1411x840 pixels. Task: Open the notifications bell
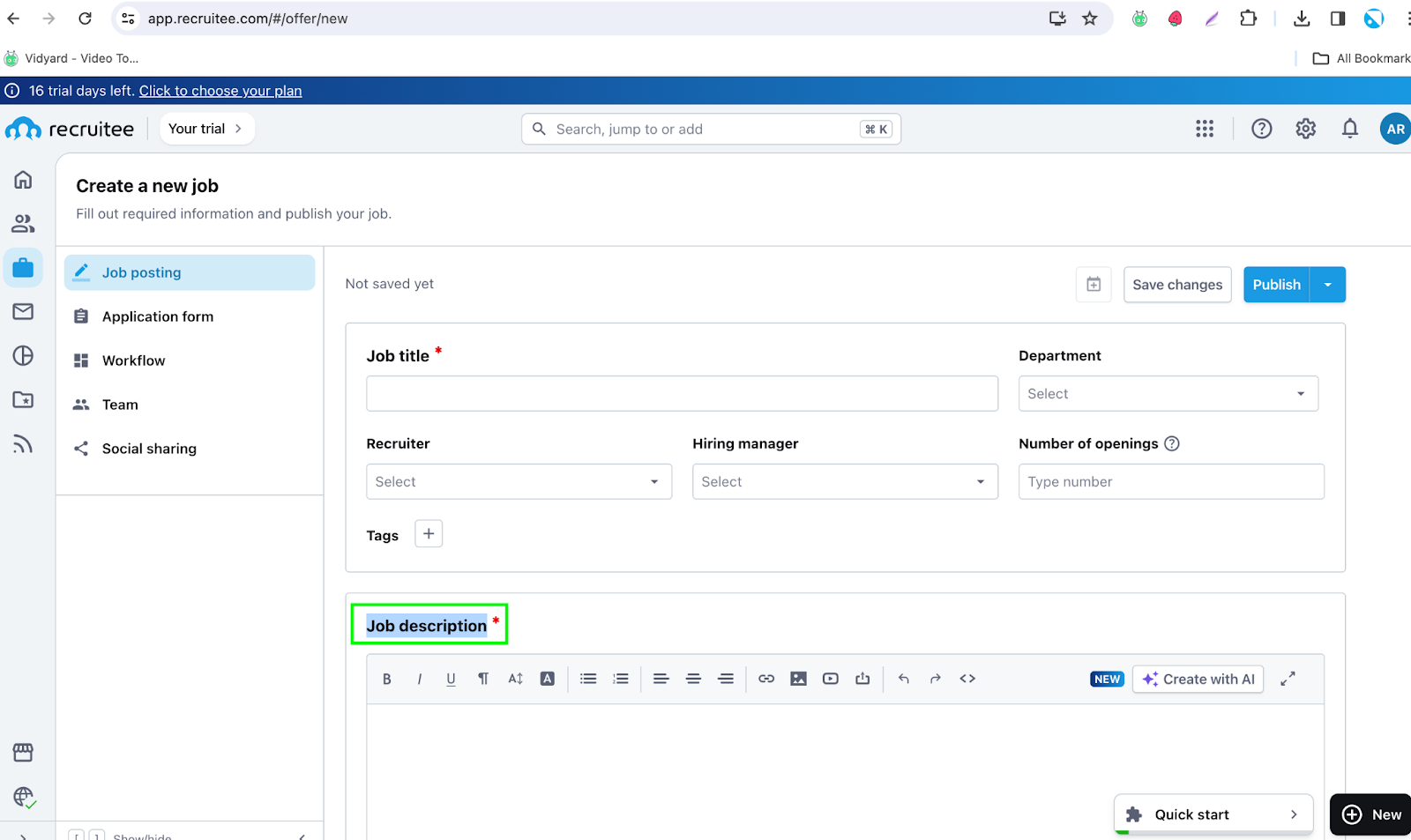[1349, 129]
